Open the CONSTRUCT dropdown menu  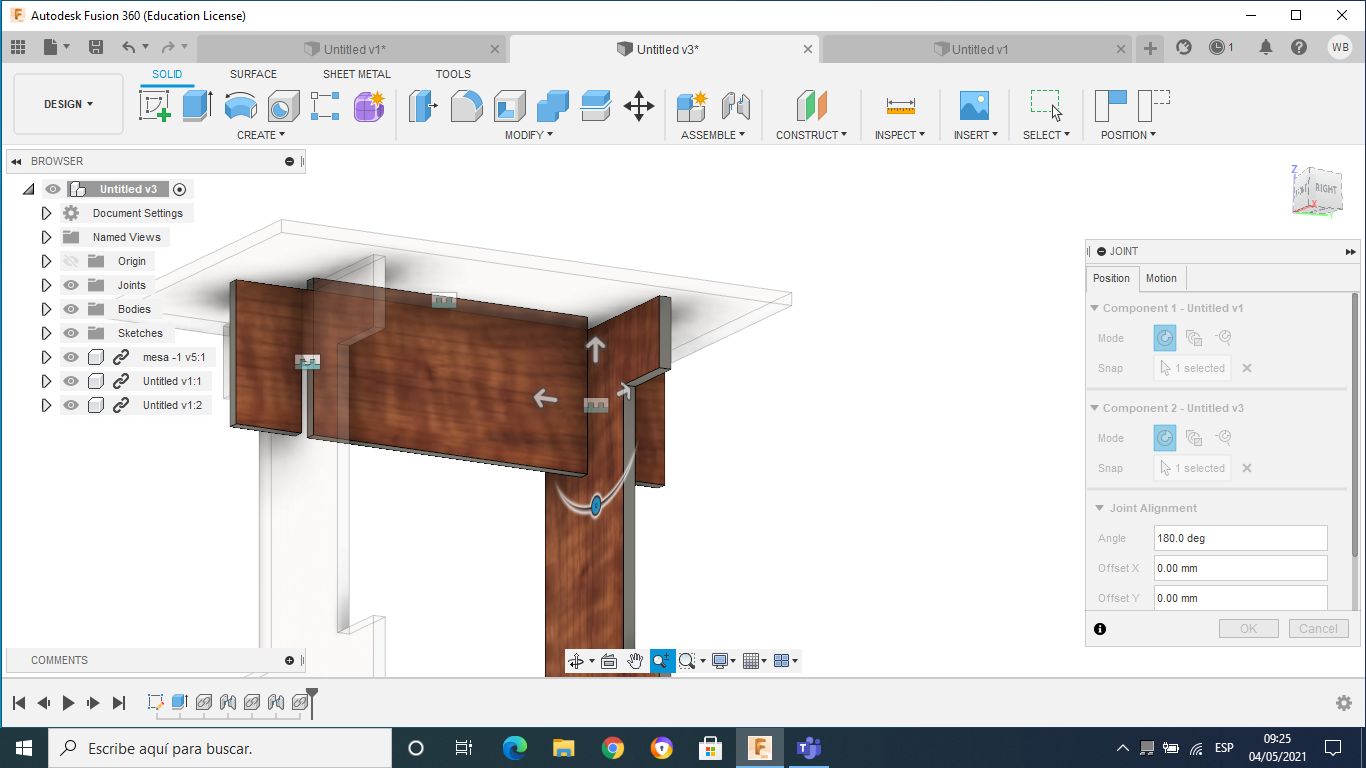point(812,135)
